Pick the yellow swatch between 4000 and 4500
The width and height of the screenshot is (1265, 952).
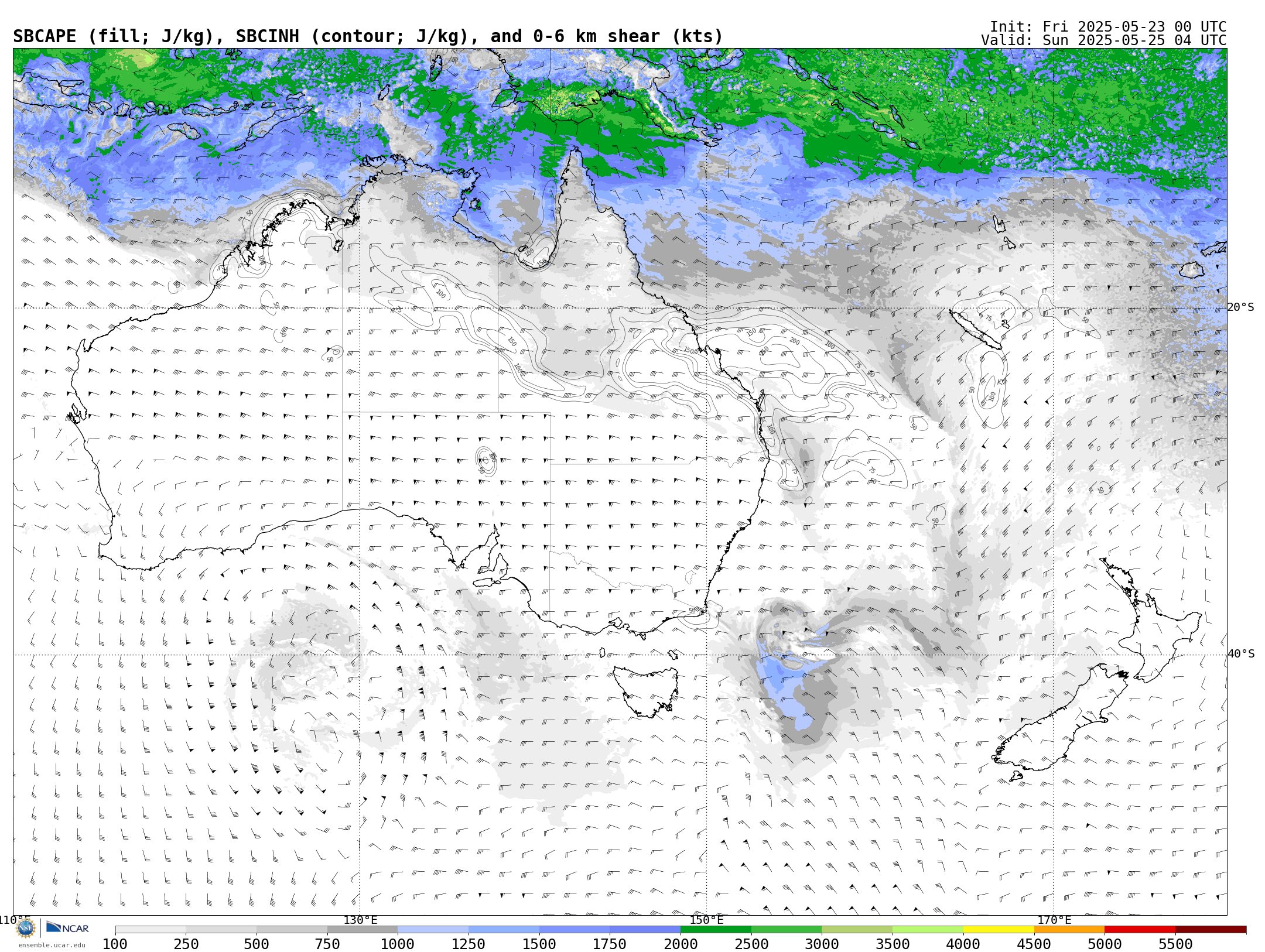[999, 930]
